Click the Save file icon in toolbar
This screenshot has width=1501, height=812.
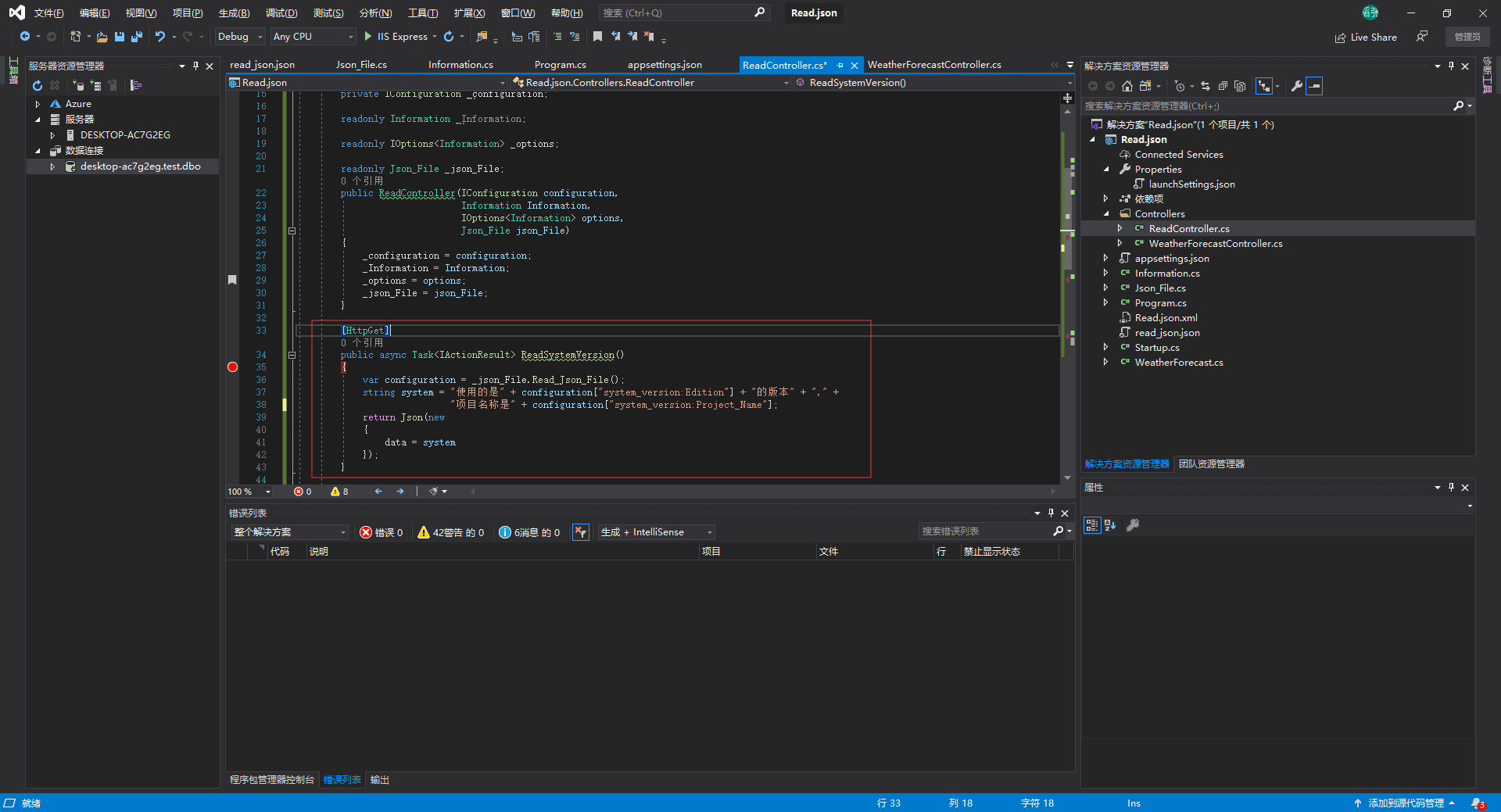pyautogui.click(x=120, y=37)
